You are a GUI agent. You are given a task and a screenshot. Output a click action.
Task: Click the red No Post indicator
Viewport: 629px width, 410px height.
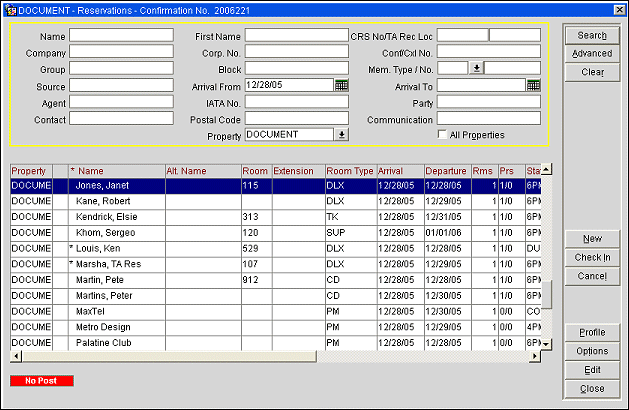pyautogui.click(x=42, y=381)
